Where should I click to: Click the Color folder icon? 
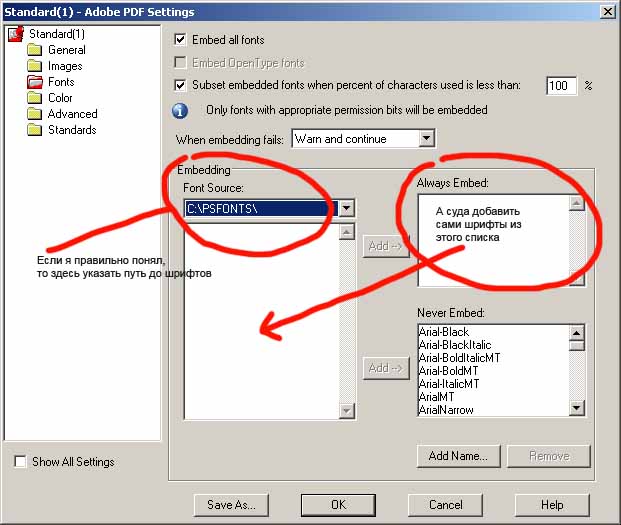(35, 98)
